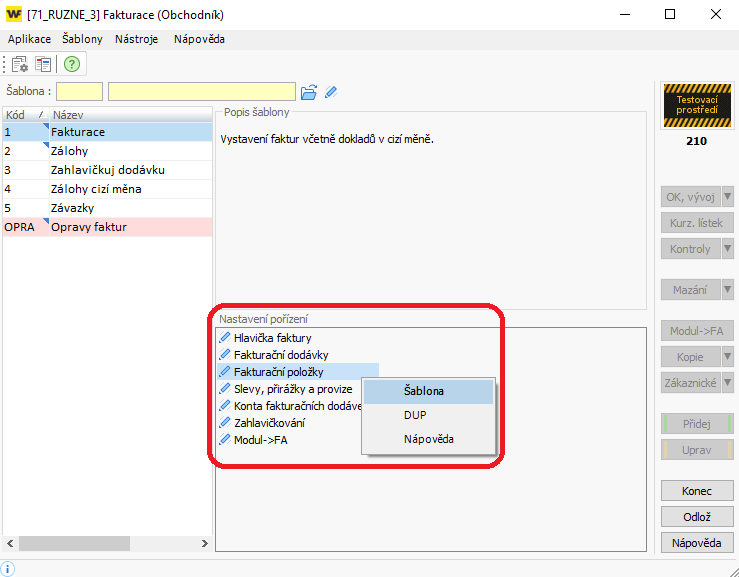Click the Uprav button
This screenshot has height=577, width=739.
(697, 450)
